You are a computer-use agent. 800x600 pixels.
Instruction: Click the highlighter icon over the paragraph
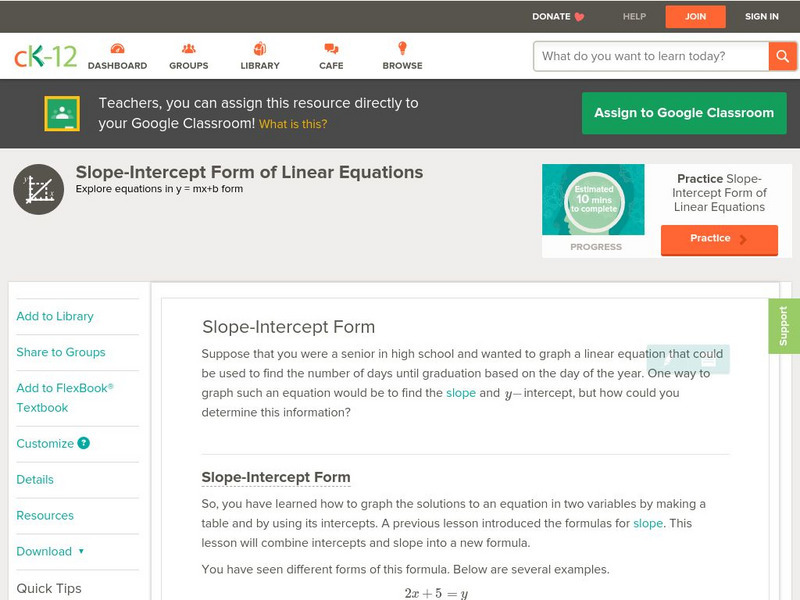click(667, 361)
